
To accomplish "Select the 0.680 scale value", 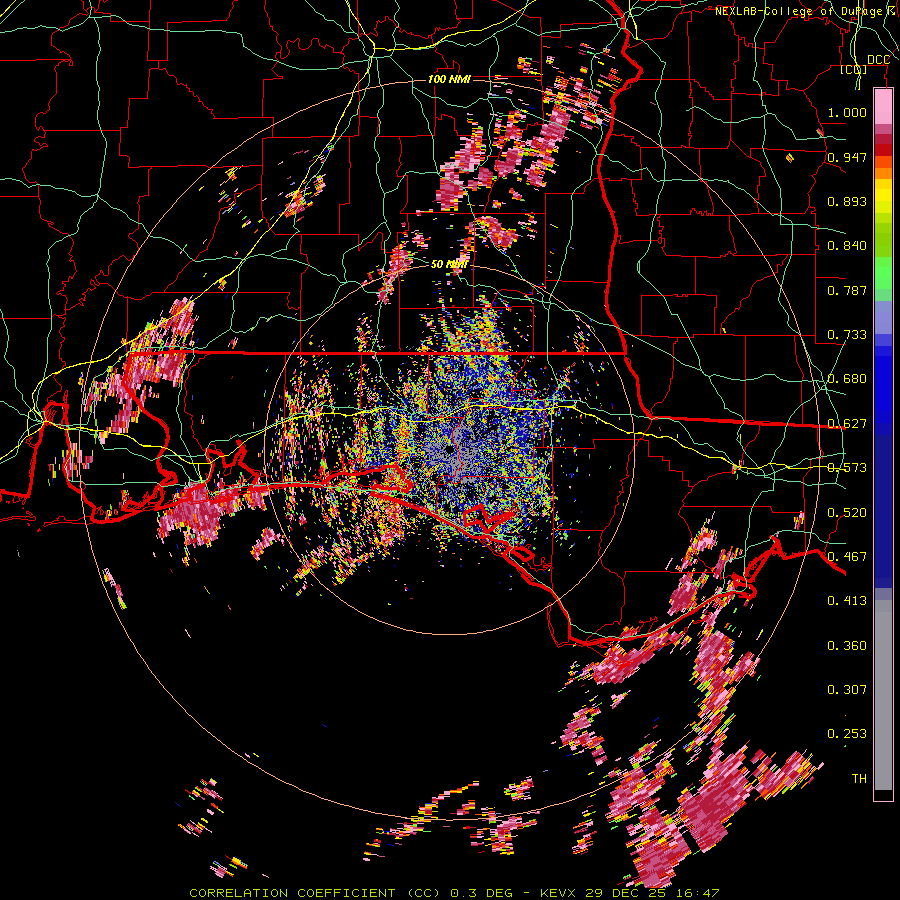I will pyautogui.click(x=847, y=379).
